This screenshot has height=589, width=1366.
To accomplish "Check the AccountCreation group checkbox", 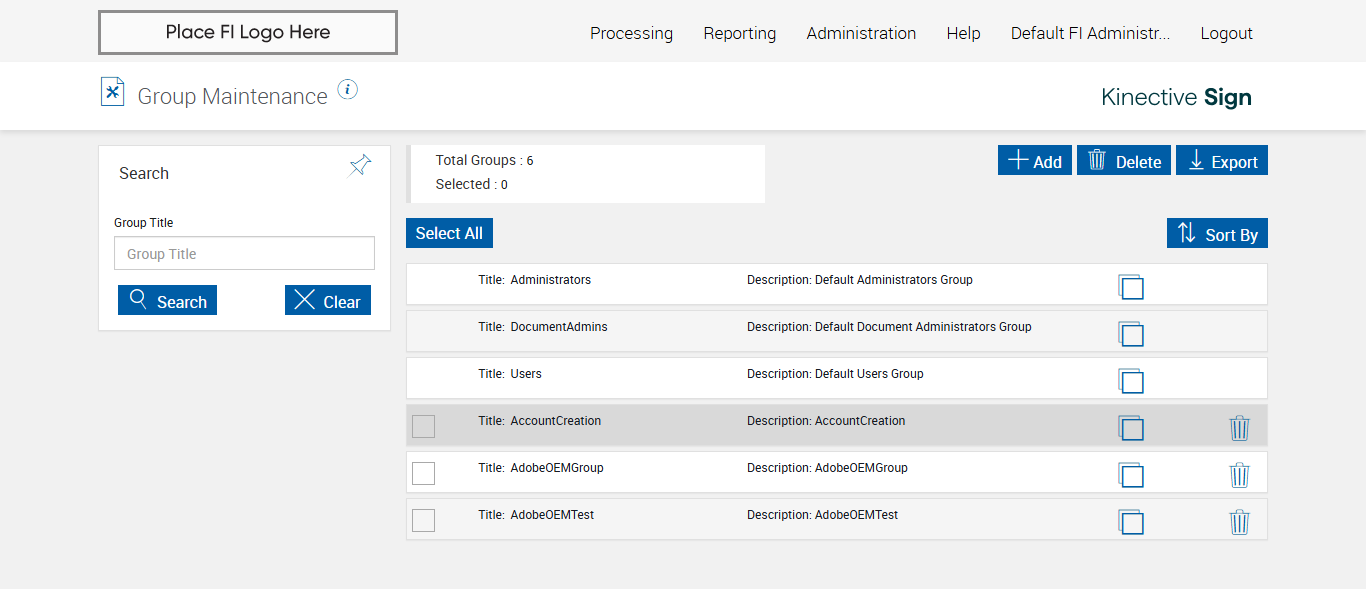I will click(424, 426).
